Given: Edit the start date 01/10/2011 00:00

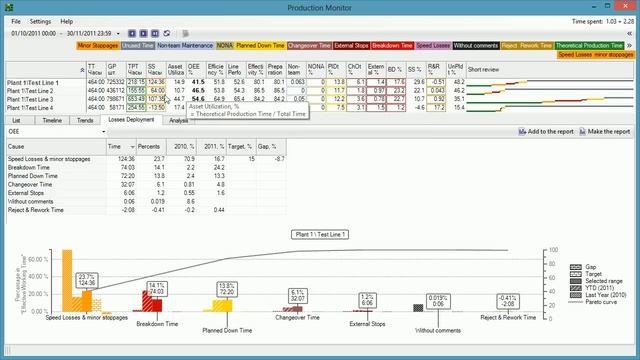Looking at the screenshot, I should 33,33.
